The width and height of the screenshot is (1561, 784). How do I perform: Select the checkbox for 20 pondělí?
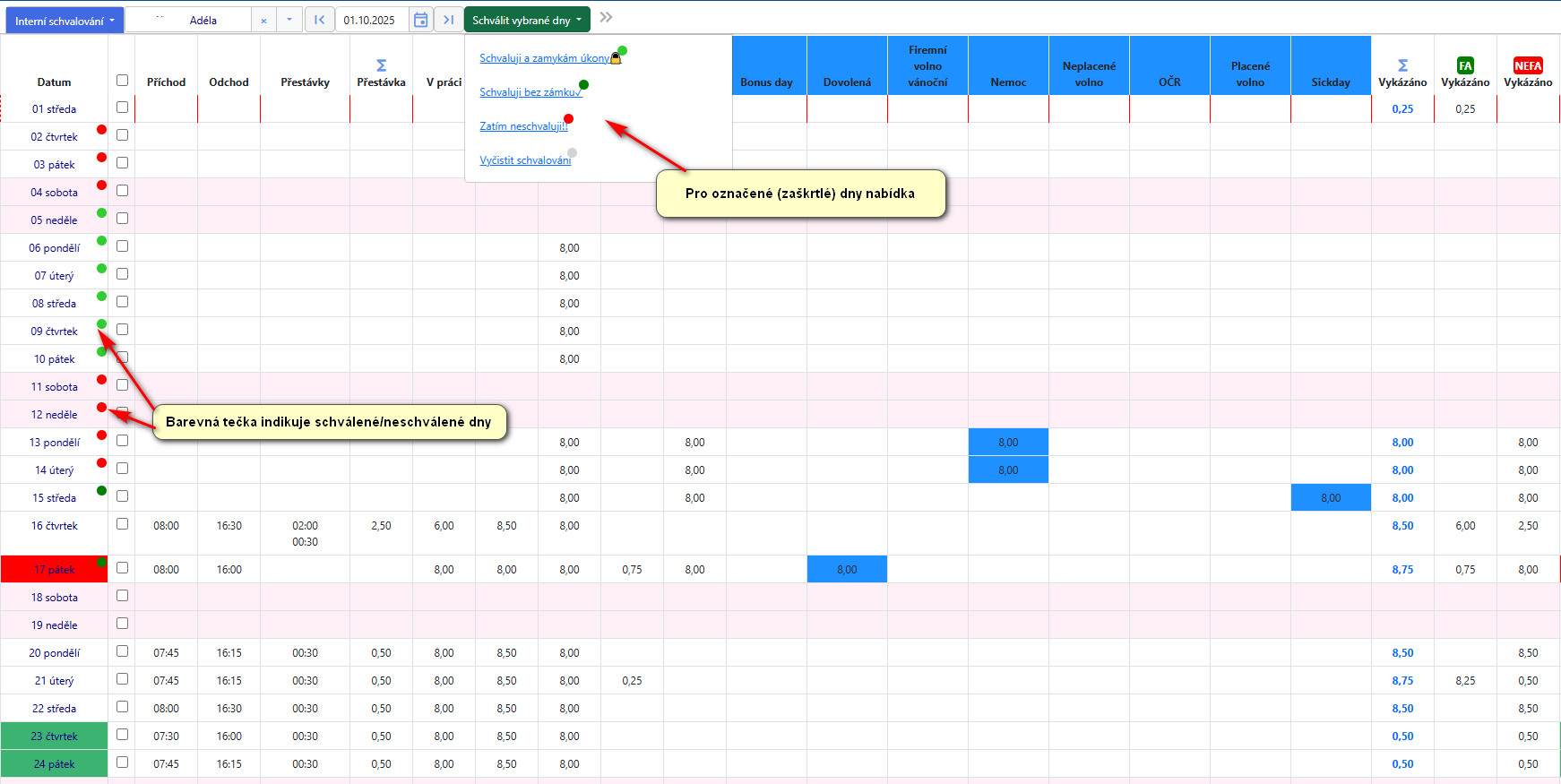pos(123,651)
